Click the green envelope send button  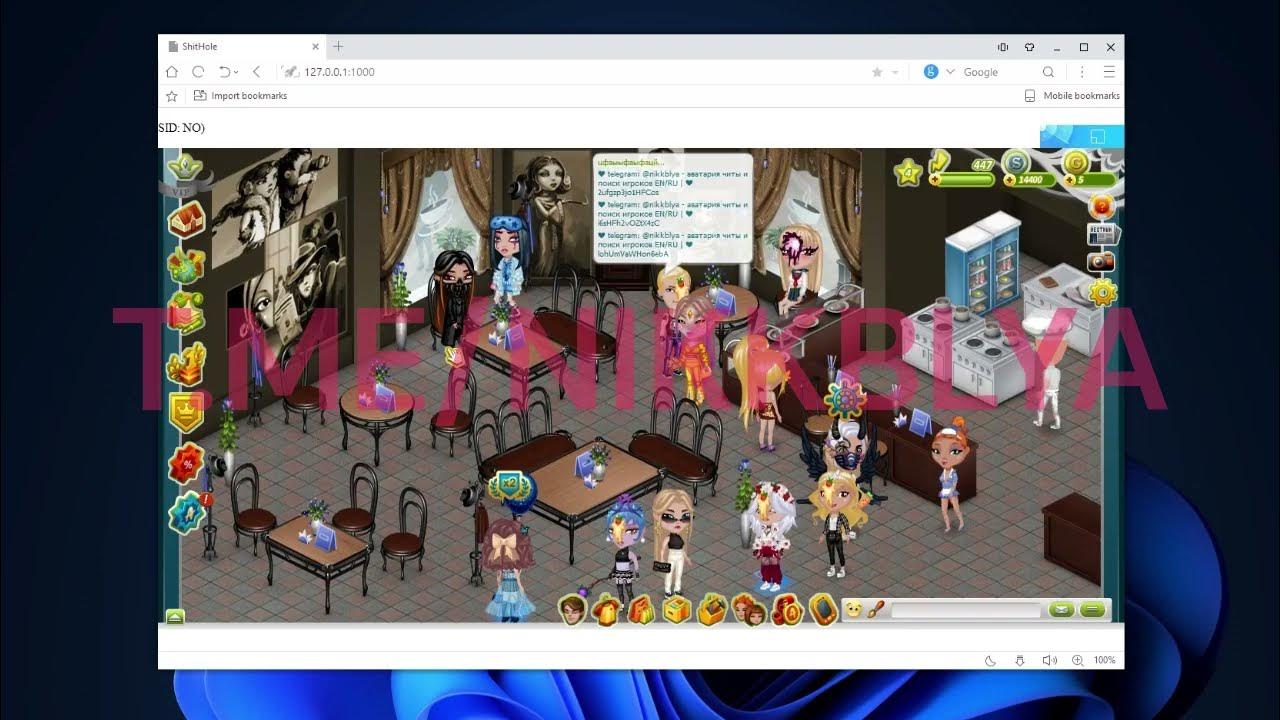tap(1060, 610)
